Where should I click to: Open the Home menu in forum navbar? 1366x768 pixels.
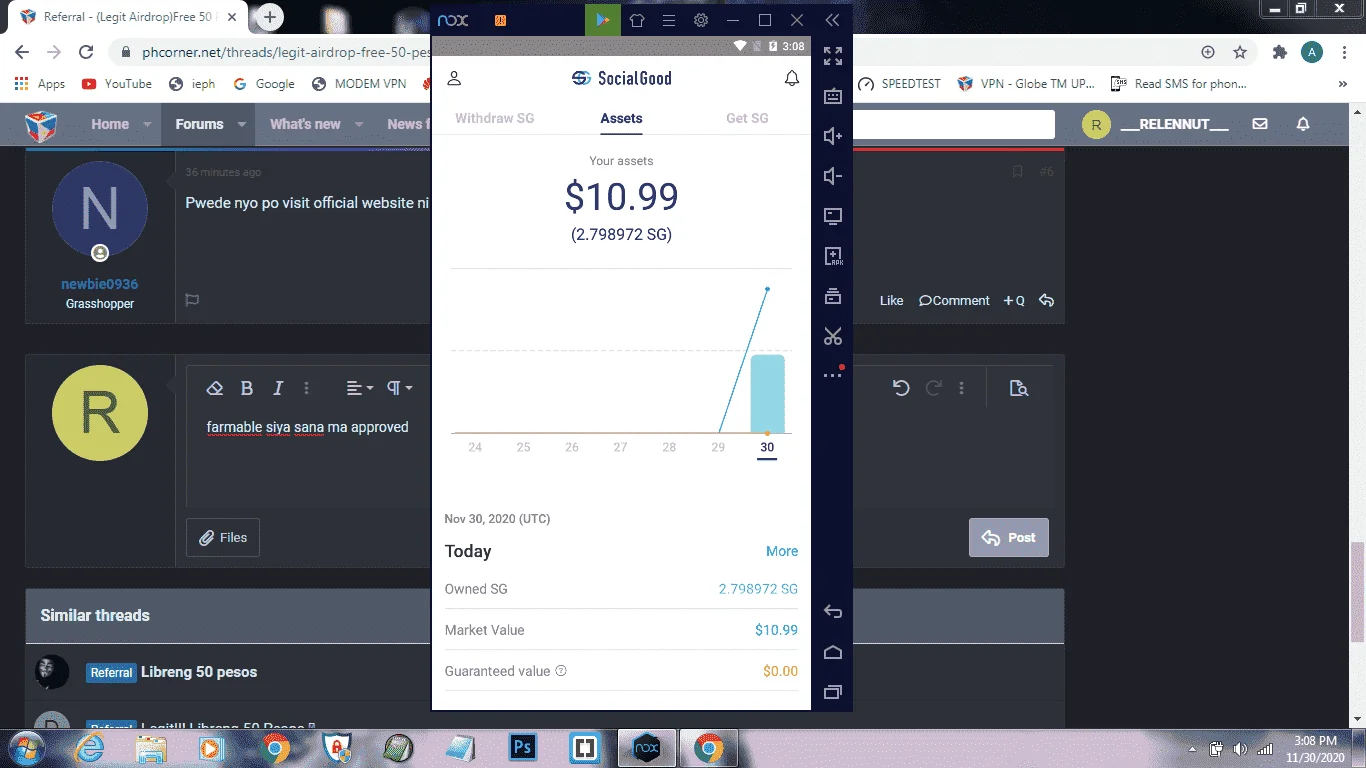point(110,124)
